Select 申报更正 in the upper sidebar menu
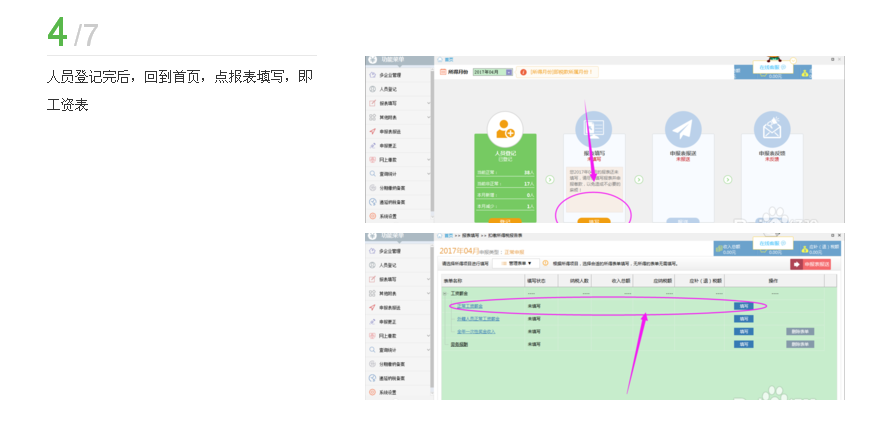 (388, 145)
